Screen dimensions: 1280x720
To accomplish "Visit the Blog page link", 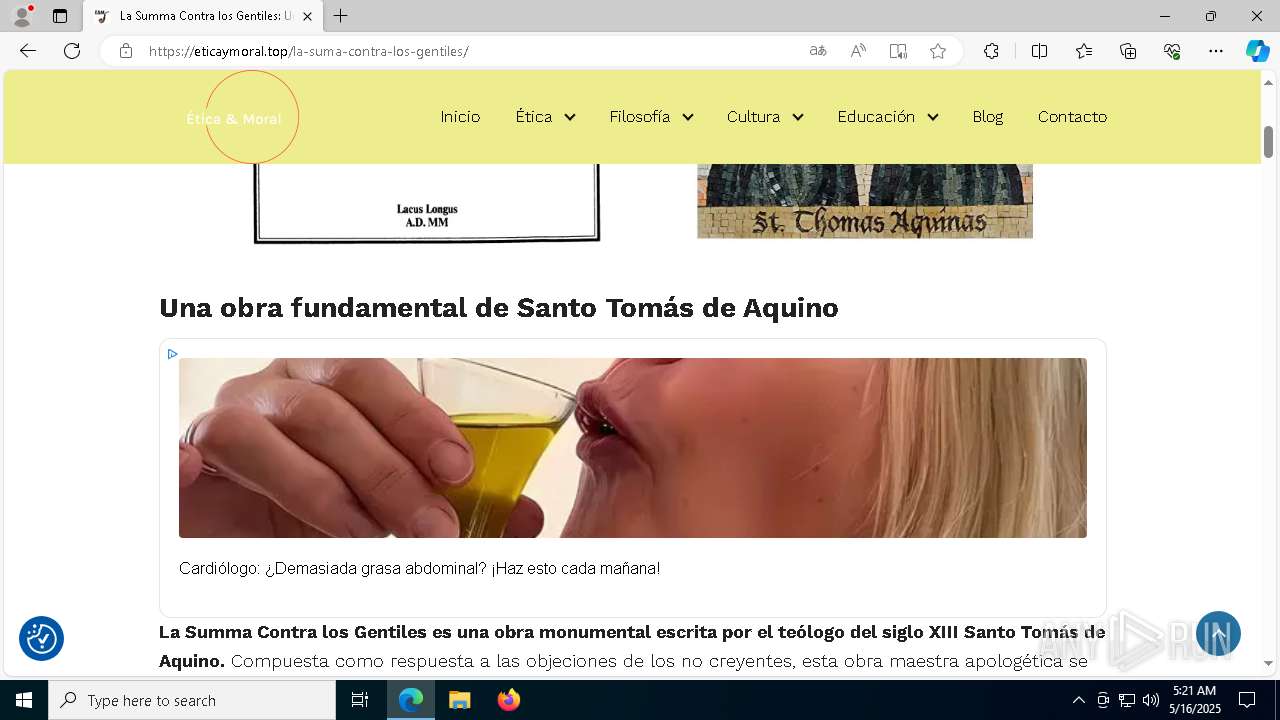I will coord(987,117).
